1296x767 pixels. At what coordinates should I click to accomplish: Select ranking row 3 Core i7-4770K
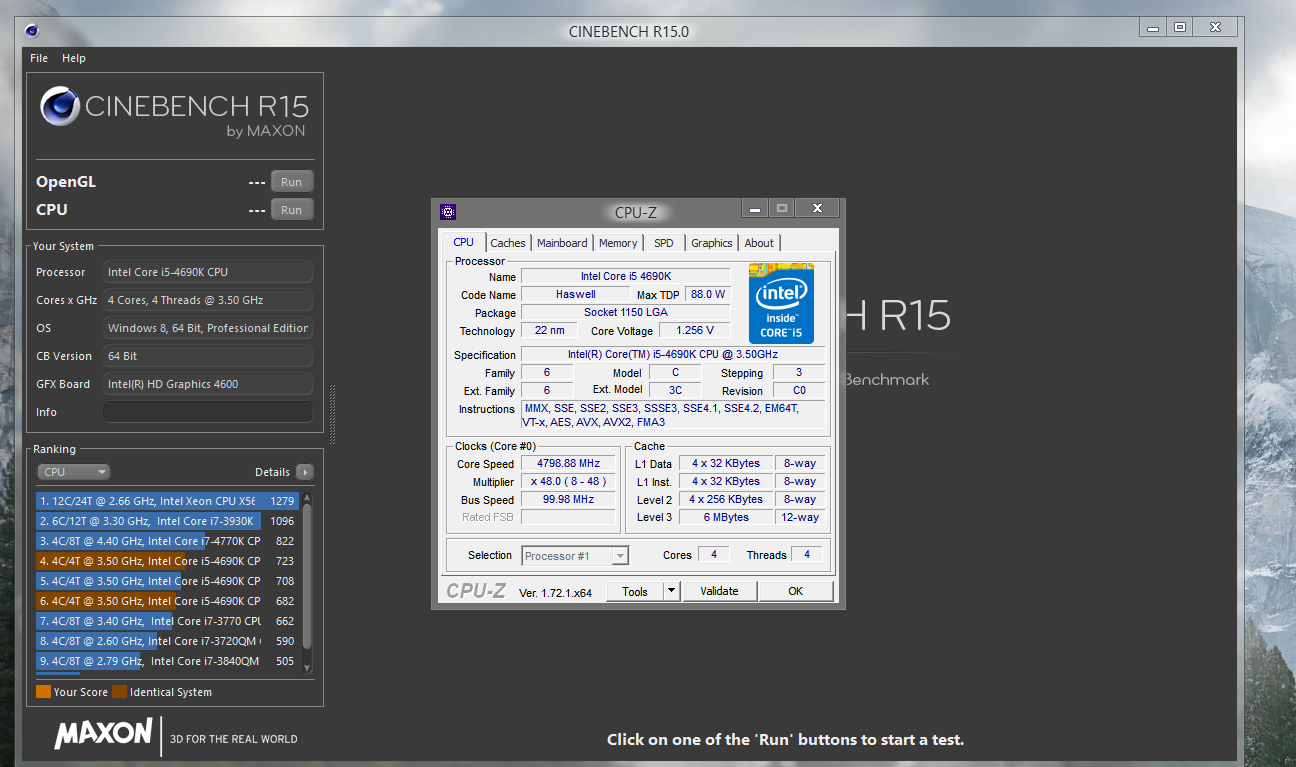point(167,541)
